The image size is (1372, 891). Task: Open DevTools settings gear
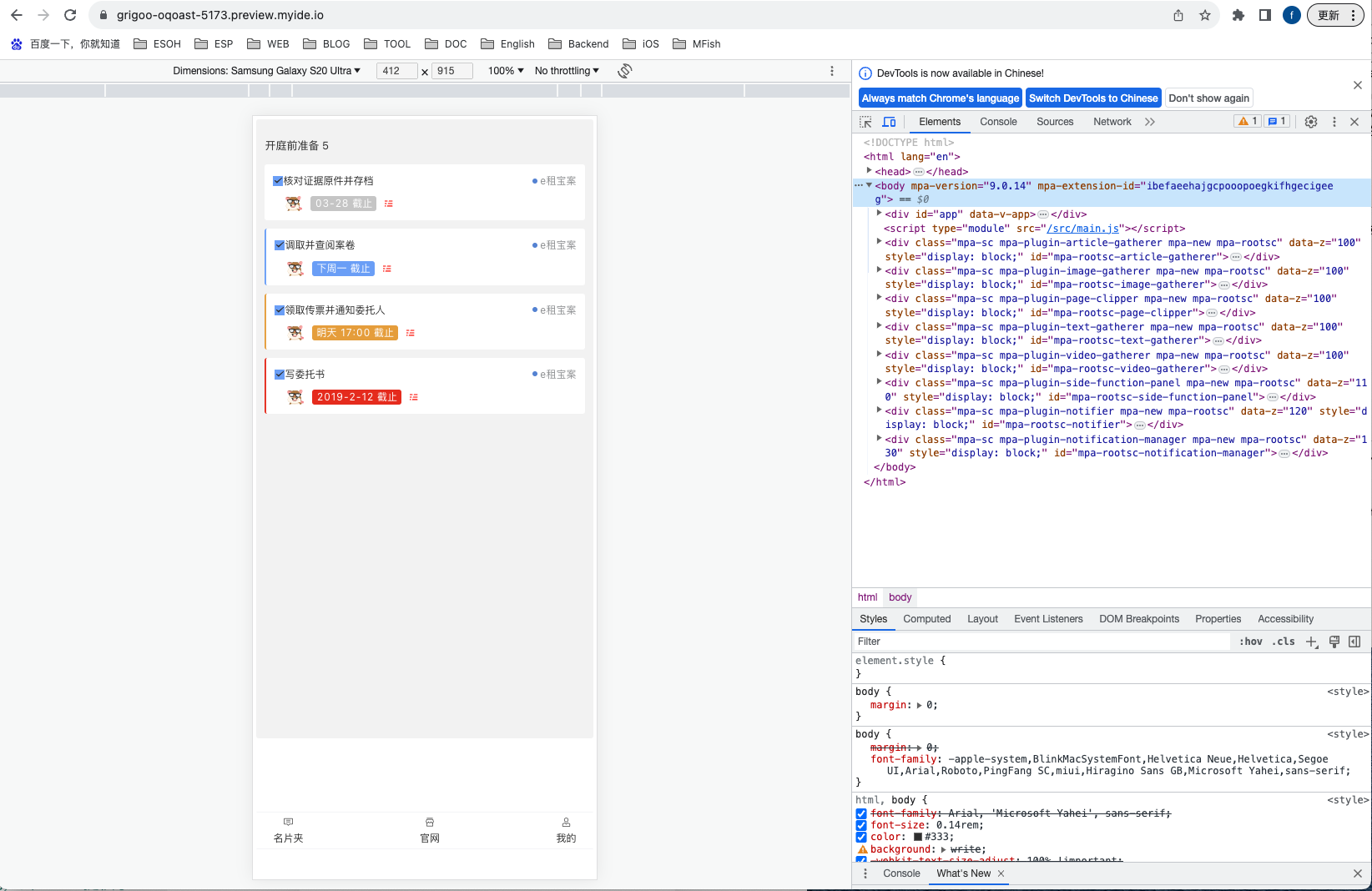tap(1311, 122)
